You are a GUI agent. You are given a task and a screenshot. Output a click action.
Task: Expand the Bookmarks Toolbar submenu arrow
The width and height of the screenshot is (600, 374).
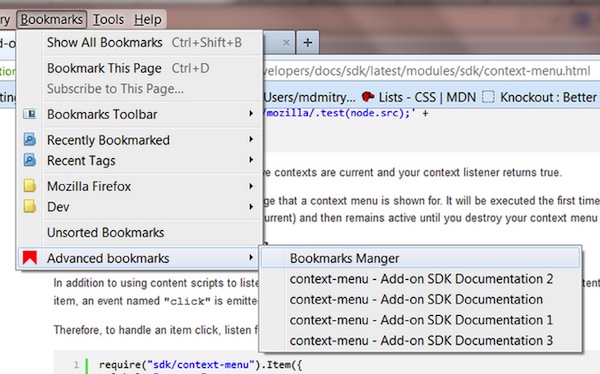[251, 113]
